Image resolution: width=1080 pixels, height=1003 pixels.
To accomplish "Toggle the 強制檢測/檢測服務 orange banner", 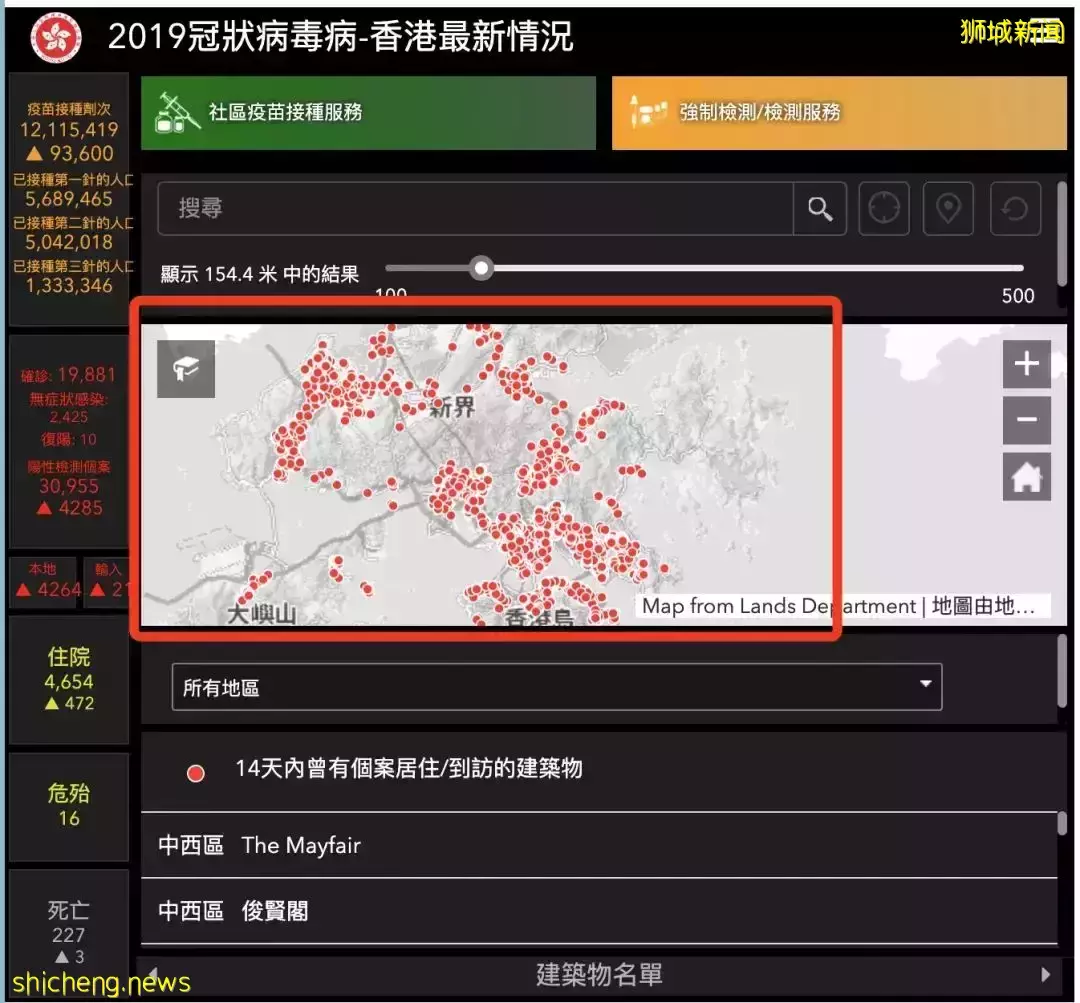I will 838,113.
